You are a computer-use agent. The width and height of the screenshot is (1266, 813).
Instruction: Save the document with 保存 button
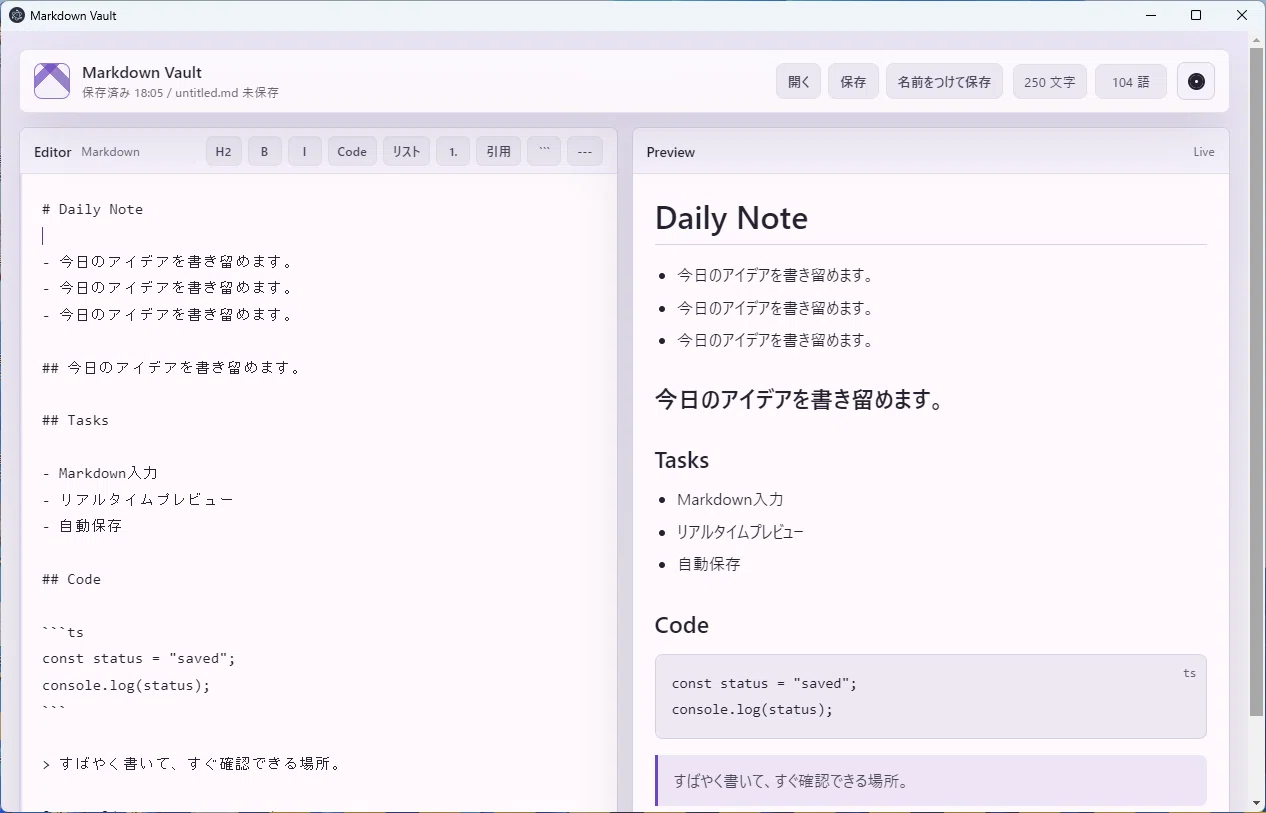click(x=853, y=82)
